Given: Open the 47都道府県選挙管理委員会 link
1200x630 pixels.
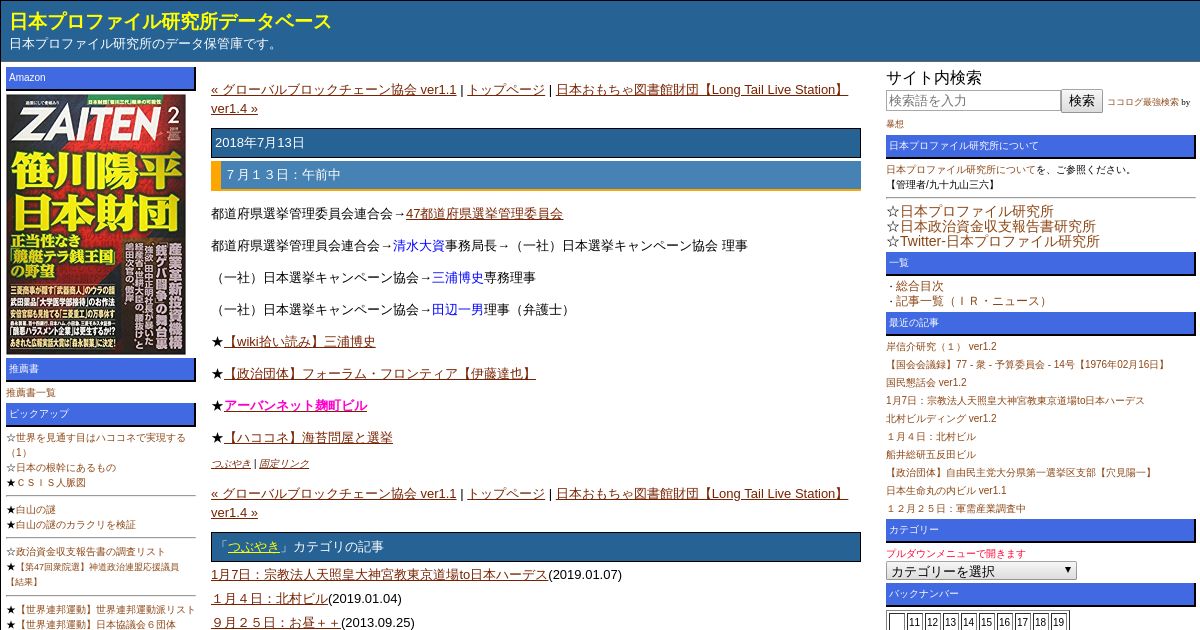Looking at the screenshot, I should coord(484,213).
